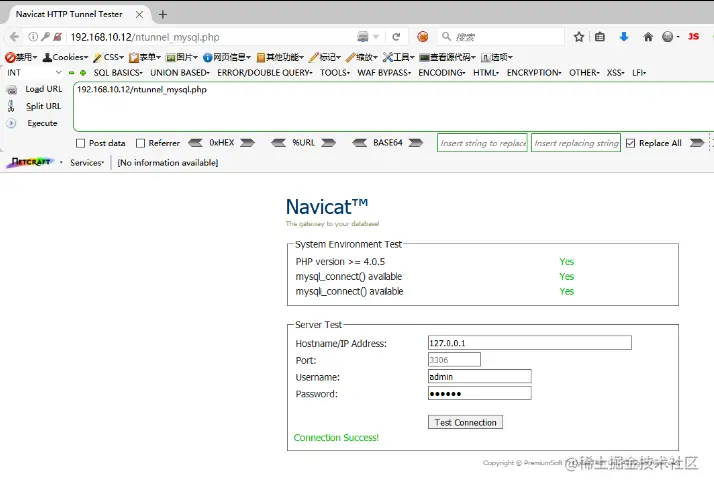Click the Insert string to replace field
Image resolution: width=714 pixels, height=487 pixels.
click(x=482, y=143)
